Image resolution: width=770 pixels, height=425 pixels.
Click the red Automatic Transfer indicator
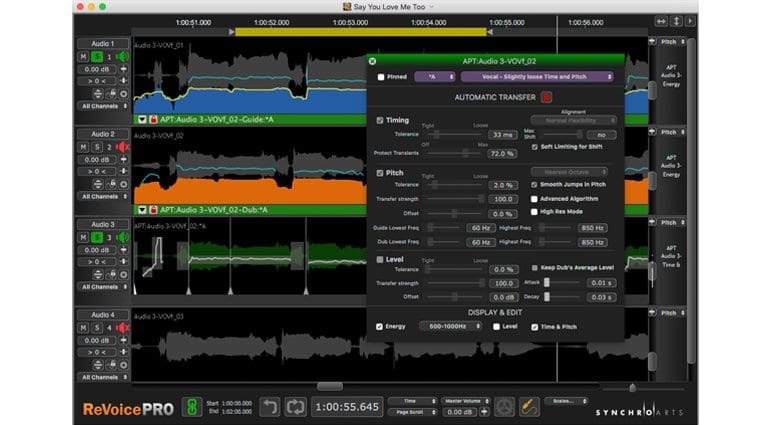point(546,97)
